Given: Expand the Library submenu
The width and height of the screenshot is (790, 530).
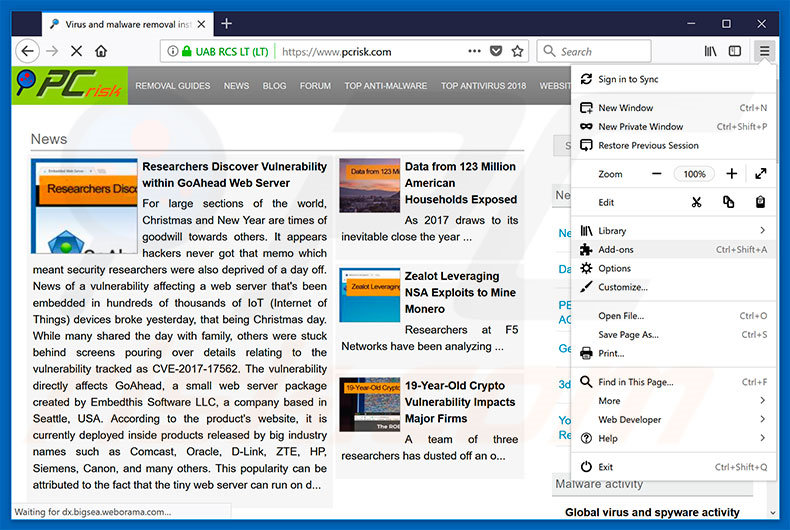Looking at the screenshot, I should point(673,231).
